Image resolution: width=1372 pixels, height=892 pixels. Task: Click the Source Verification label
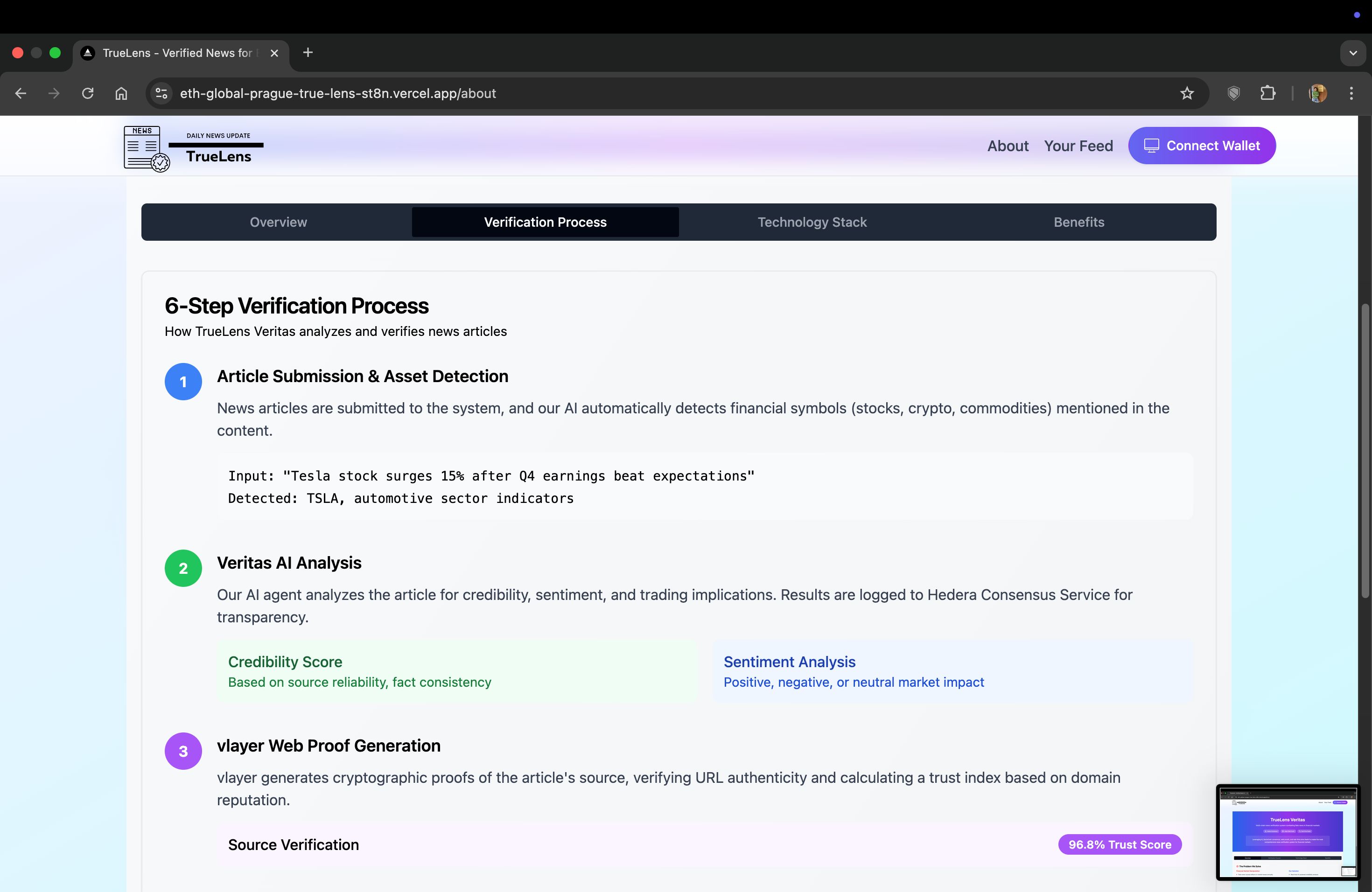[294, 845]
